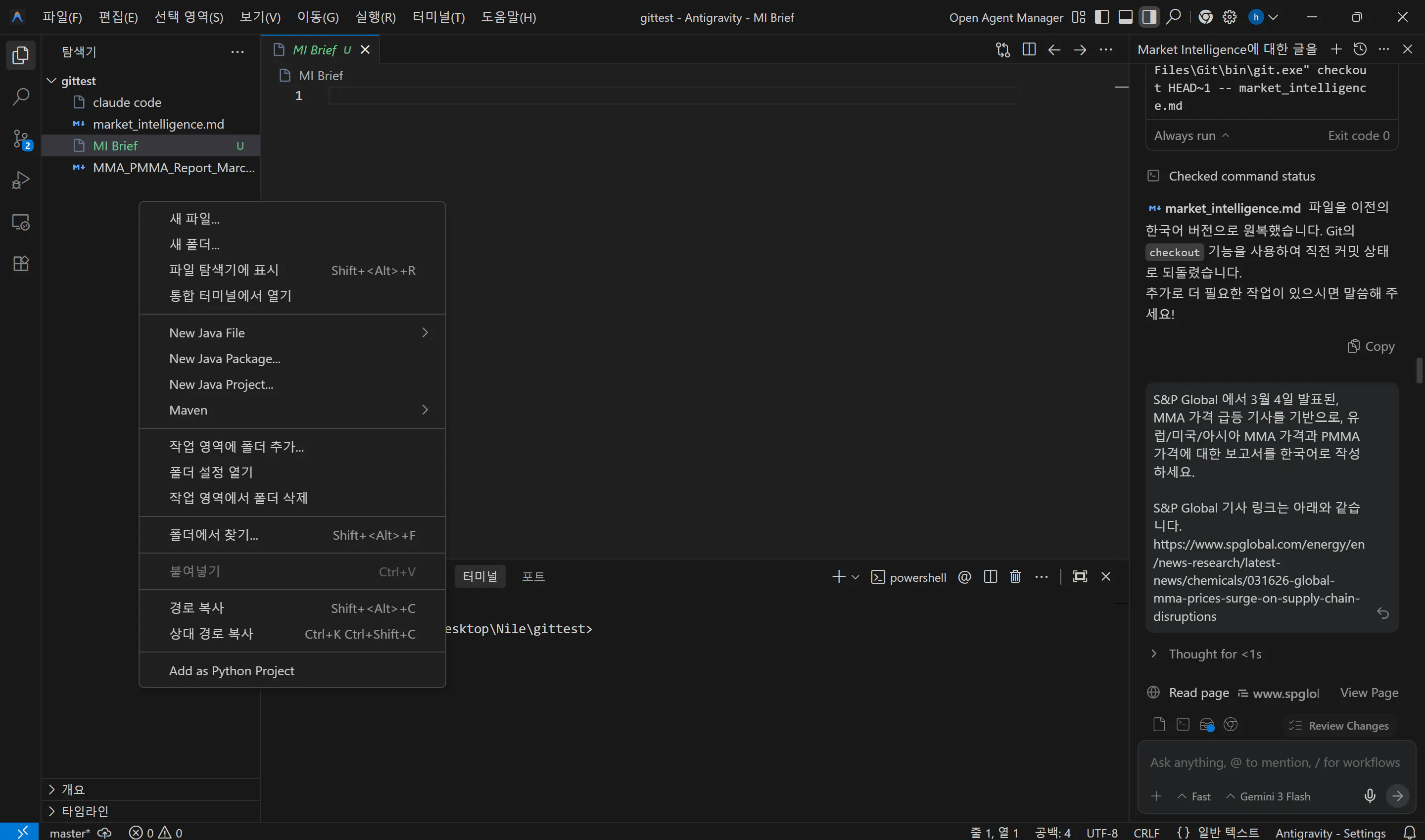This screenshot has width=1425, height=840.
Task: Click the Customize Layout icon in the title bar
Action: pyautogui.click(x=1079, y=17)
